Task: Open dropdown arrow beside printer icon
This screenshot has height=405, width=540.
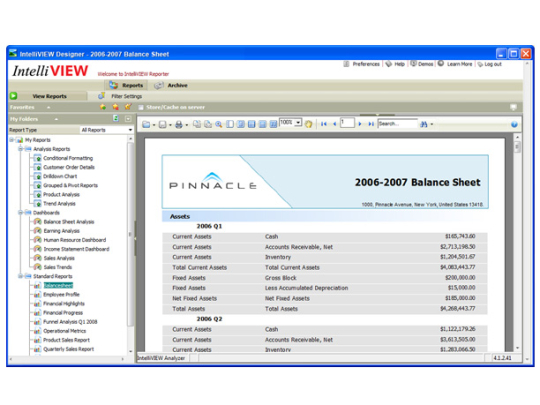Action: (187, 125)
